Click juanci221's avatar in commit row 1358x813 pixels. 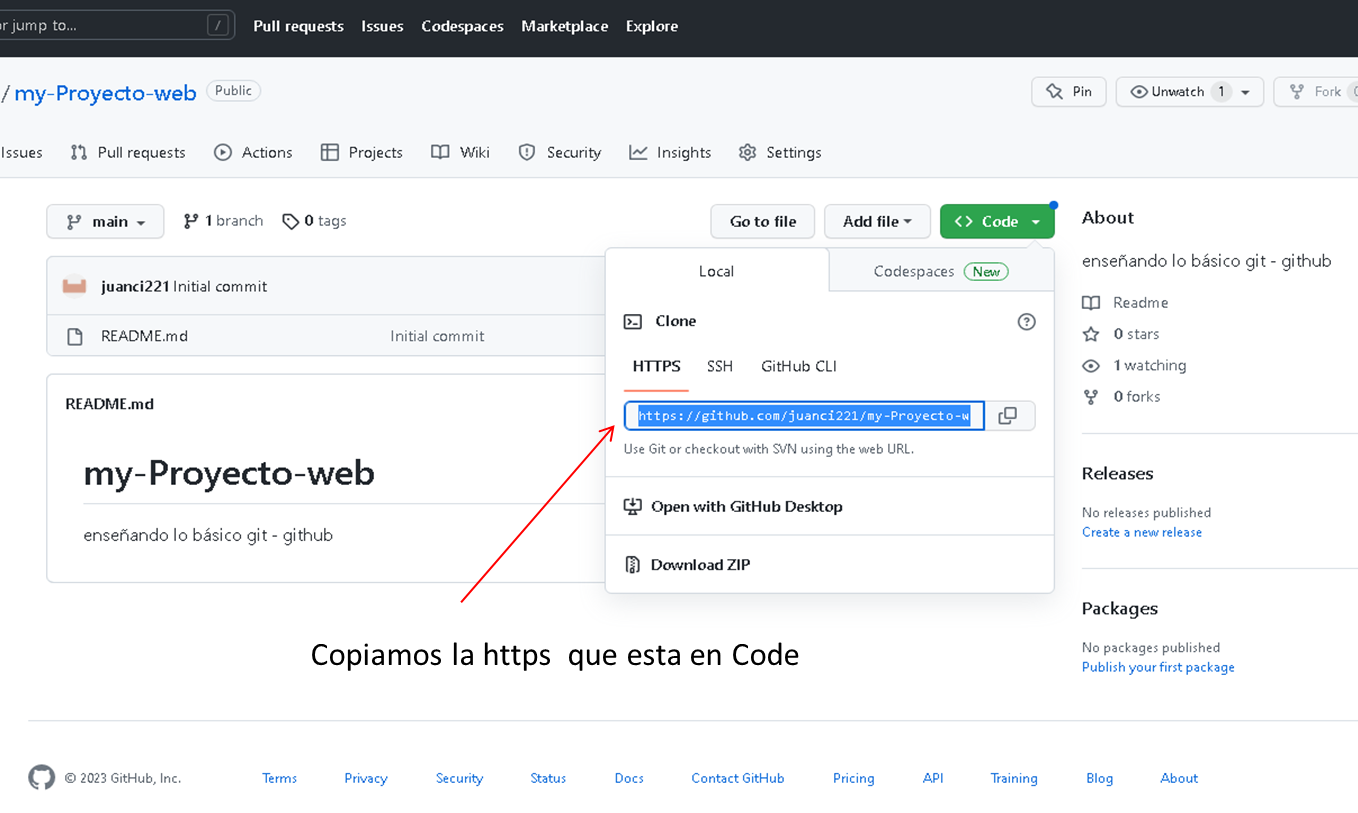tap(74, 286)
